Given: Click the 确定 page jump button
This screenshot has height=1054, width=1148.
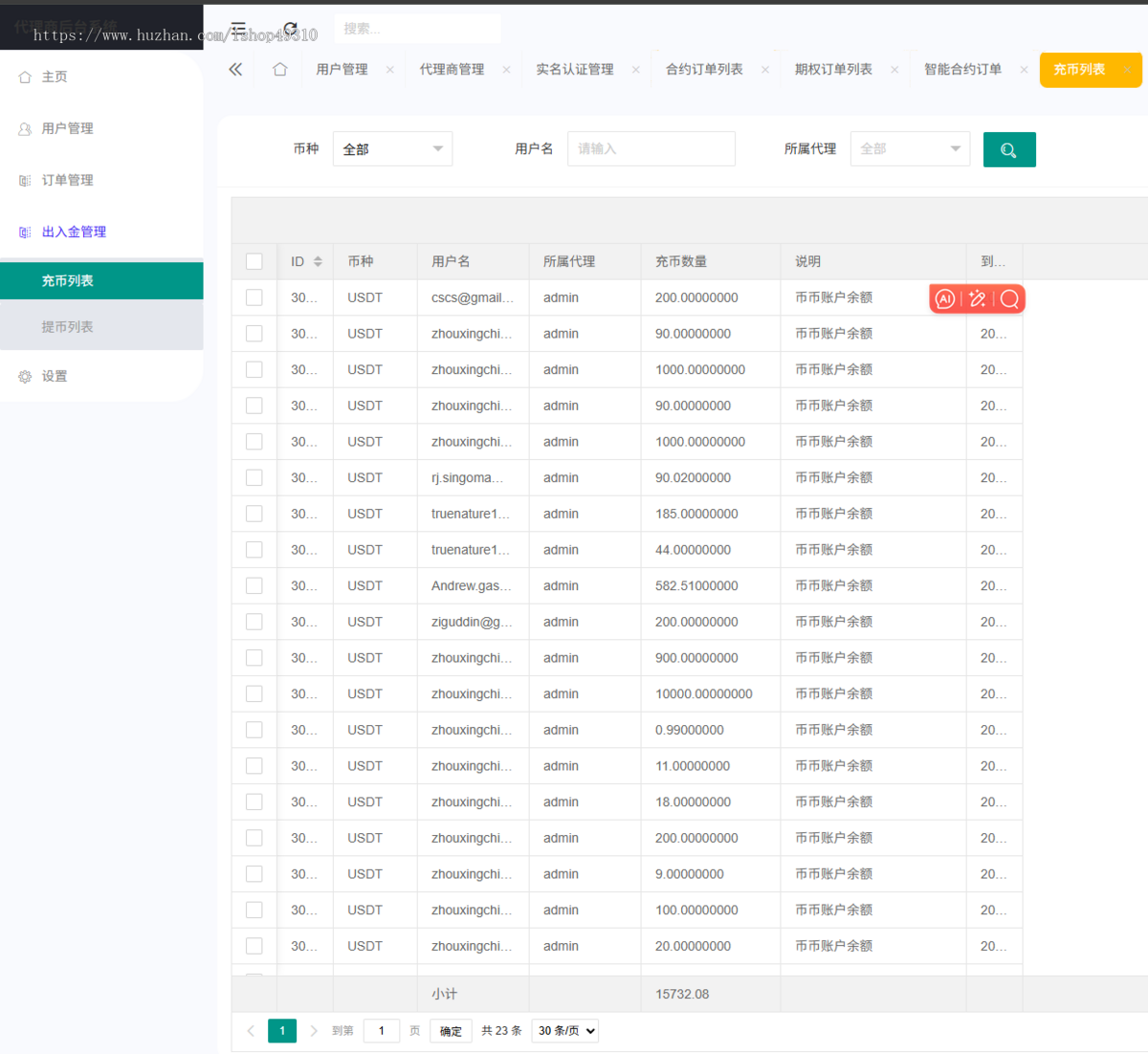Looking at the screenshot, I should click(451, 1031).
